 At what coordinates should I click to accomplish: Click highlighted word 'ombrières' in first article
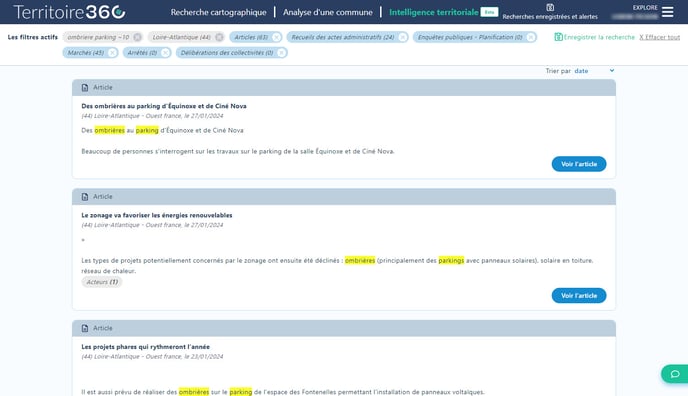pyautogui.click(x=109, y=130)
